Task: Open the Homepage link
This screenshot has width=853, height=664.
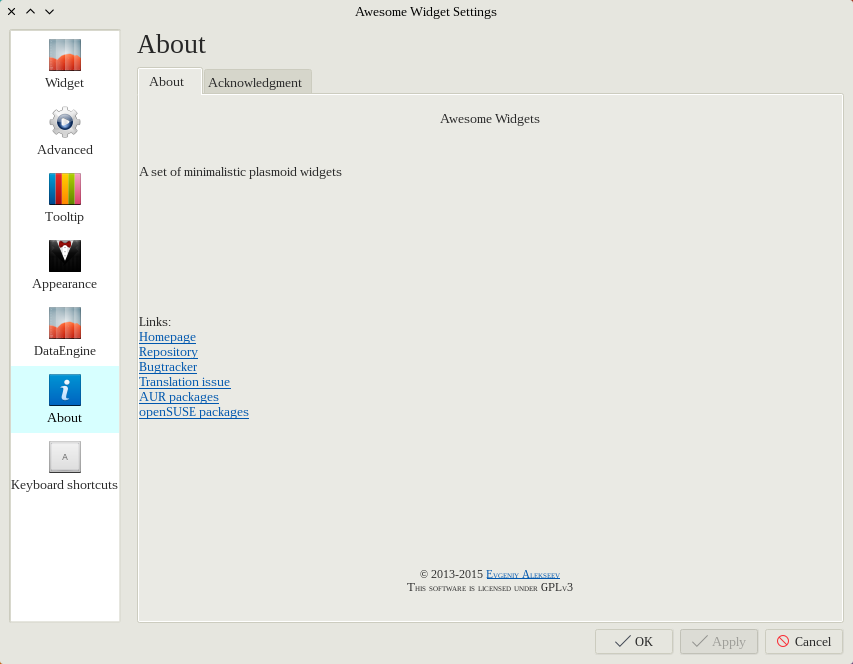Action: 167,337
